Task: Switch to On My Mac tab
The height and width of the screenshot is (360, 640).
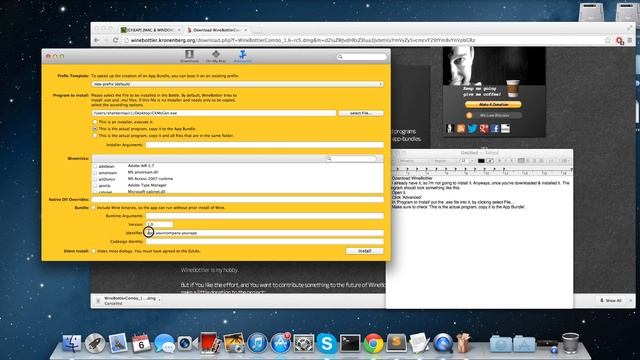Action: [216, 56]
